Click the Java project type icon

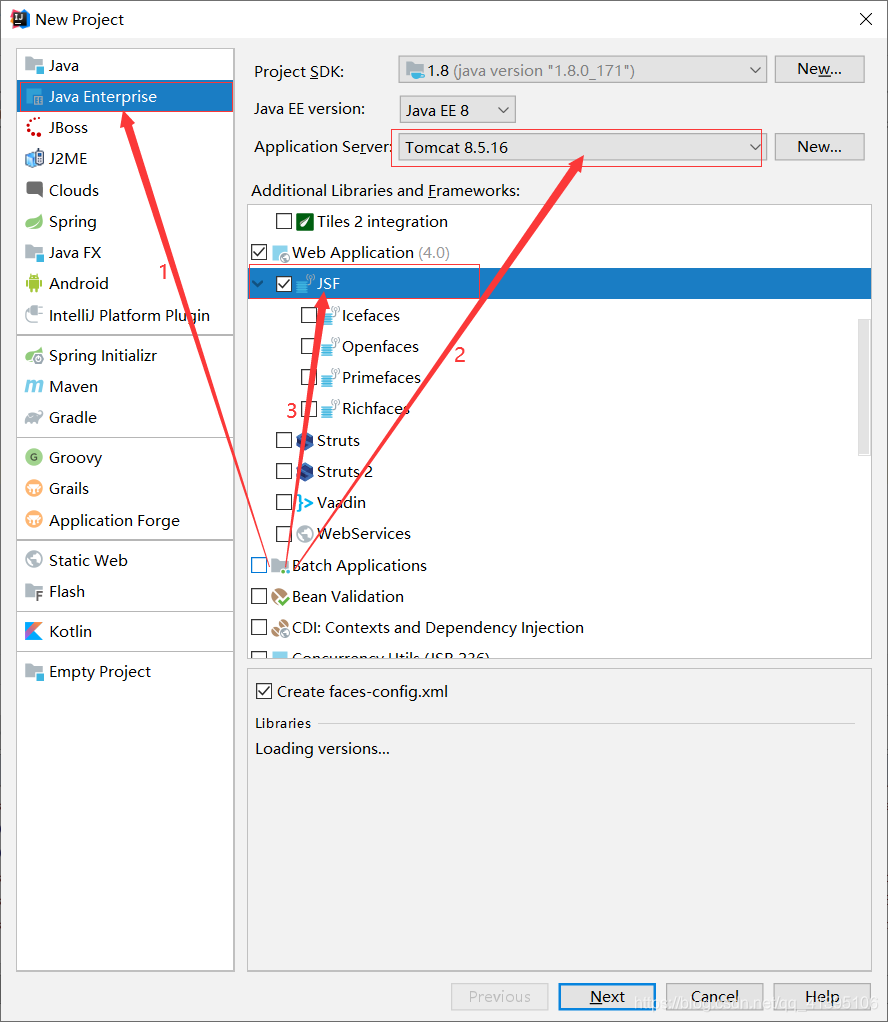tap(34, 65)
